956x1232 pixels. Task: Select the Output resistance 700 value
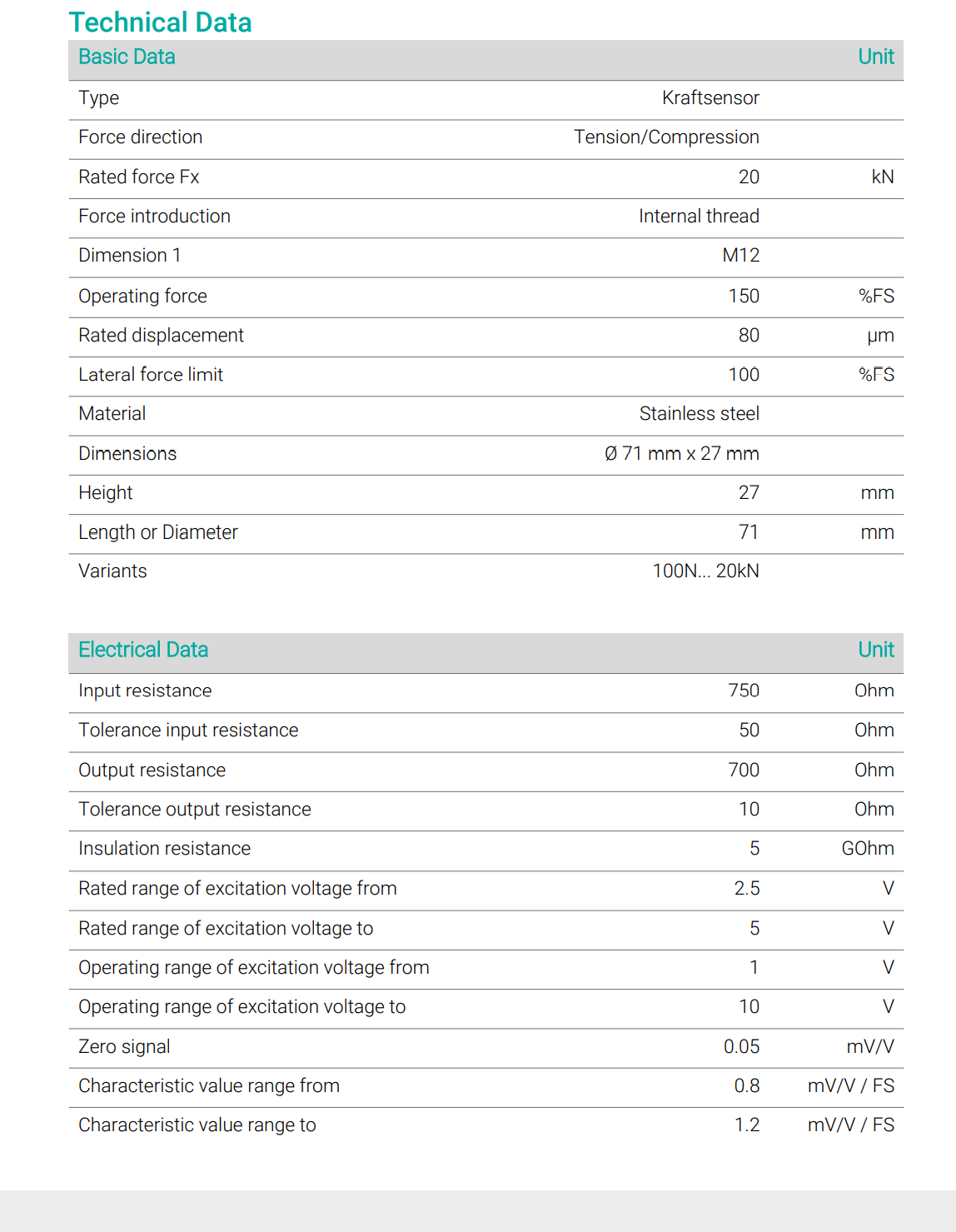pos(744,771)
